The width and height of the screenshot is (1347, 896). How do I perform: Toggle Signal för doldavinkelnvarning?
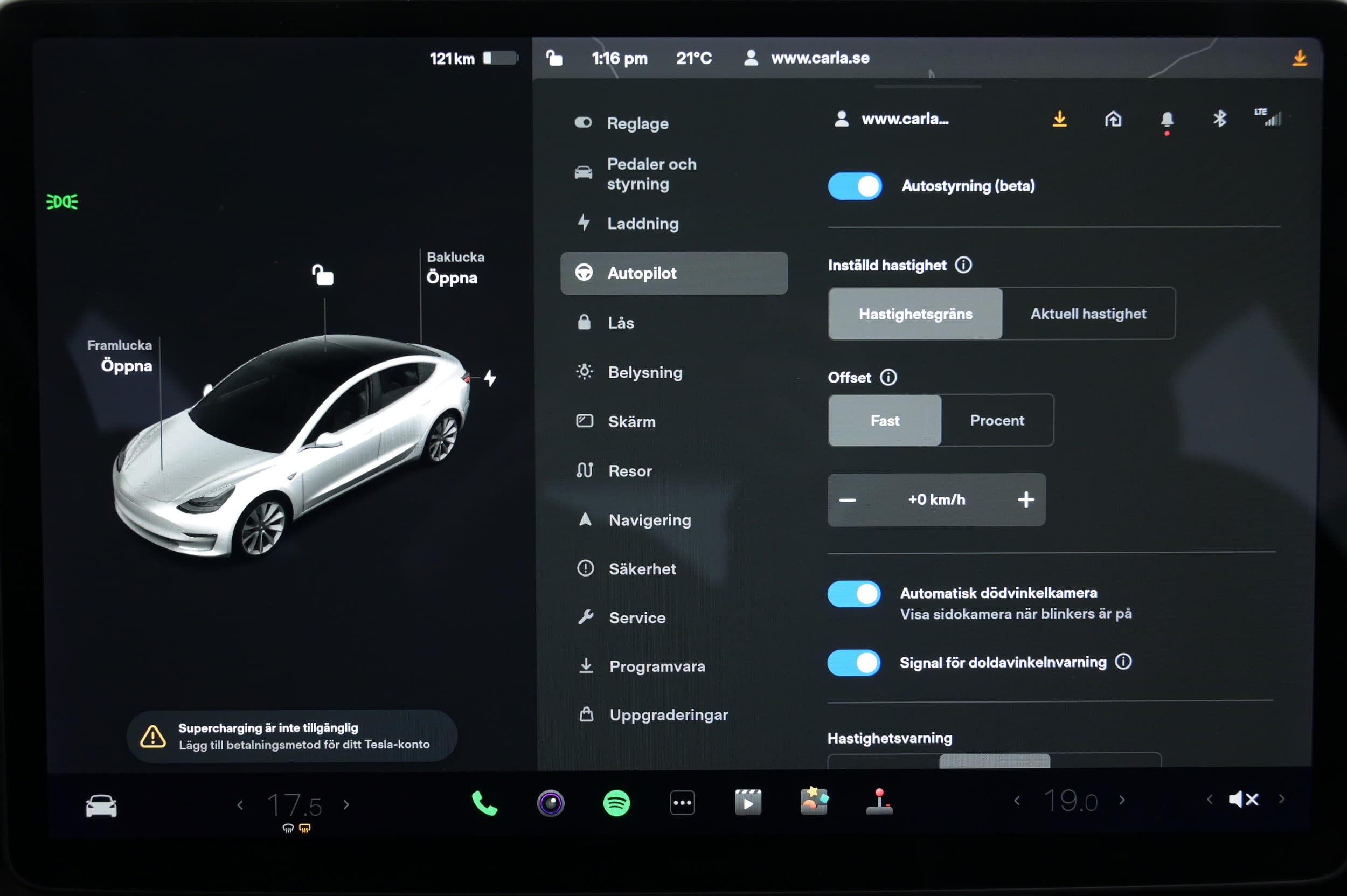pyautogui.click(x=854, y=663)
